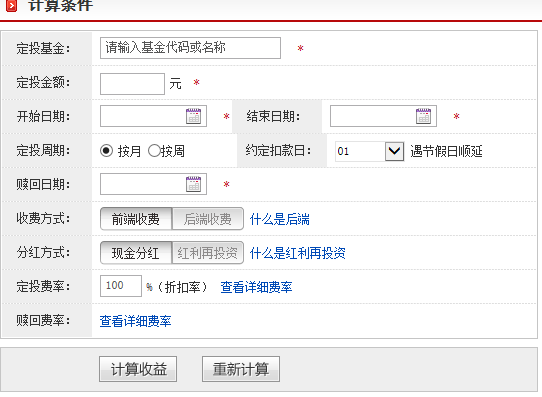The height and width of the screenshot is (397, 542).
Task: Select the 按周 weekly radio button
Action: point(154,151)
